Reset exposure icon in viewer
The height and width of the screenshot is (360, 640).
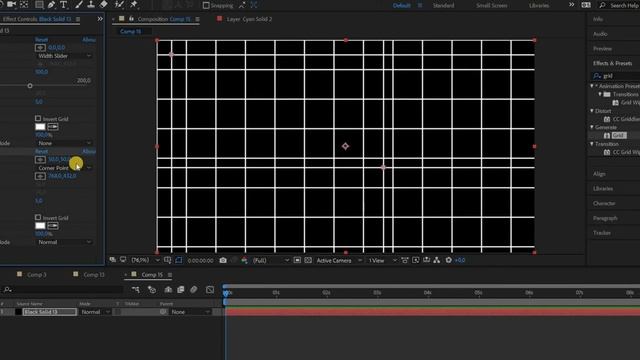pyautogui.click(x=449, y=260)
